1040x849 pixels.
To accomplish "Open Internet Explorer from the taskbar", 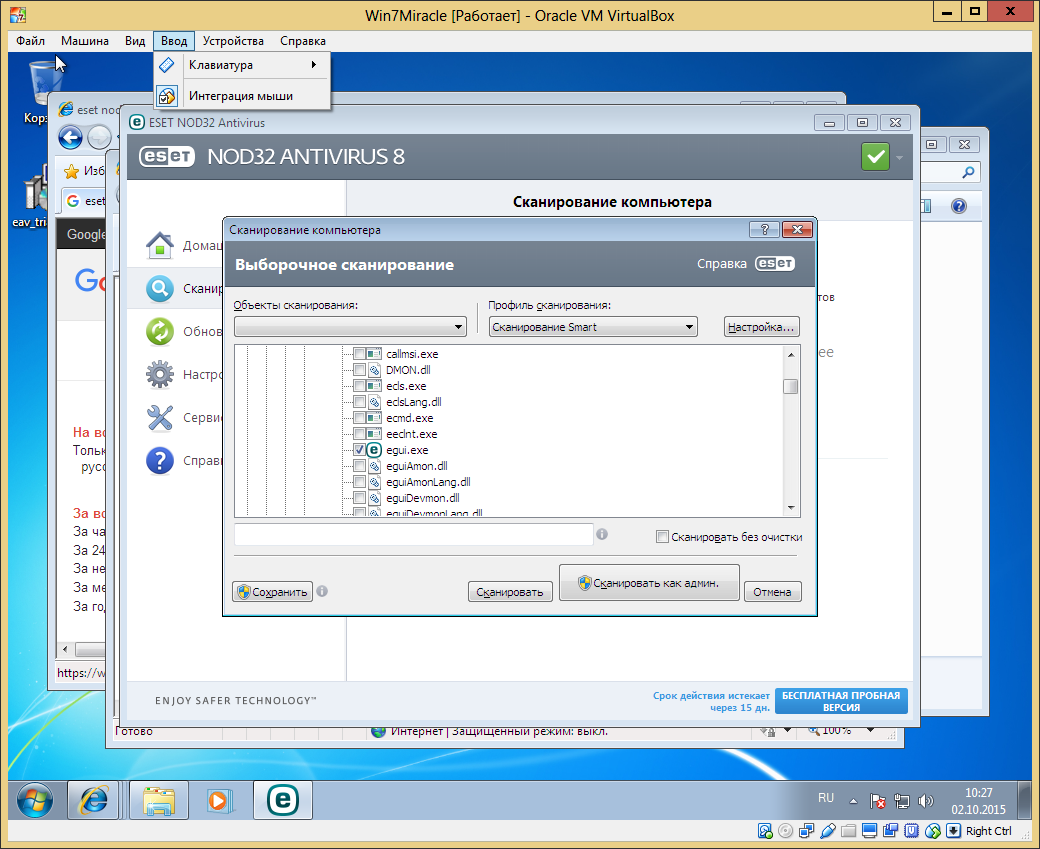I will (x=93, y=801).
